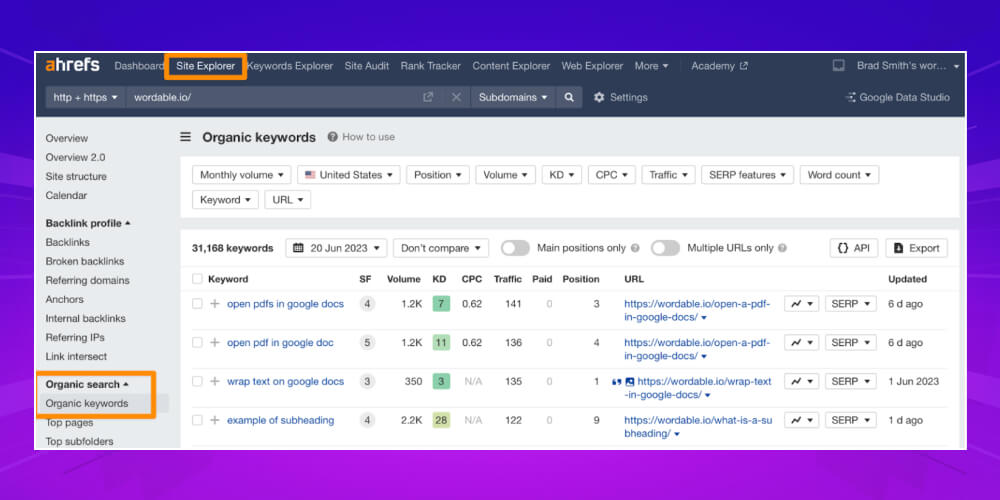The image size is (1000, 500).
Task: Click image pack icon in wrap-text row
Action: 629,381
